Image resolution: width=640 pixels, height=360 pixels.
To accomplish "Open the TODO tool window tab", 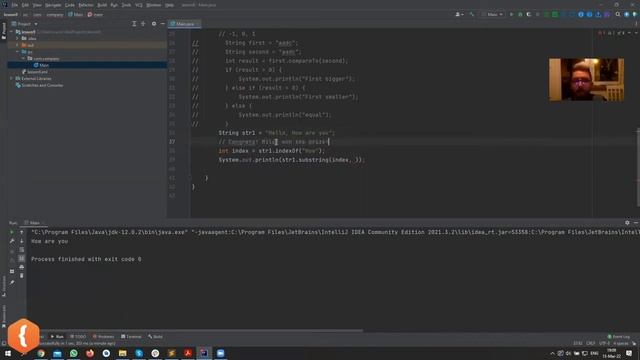I will [x=78, y=337].
